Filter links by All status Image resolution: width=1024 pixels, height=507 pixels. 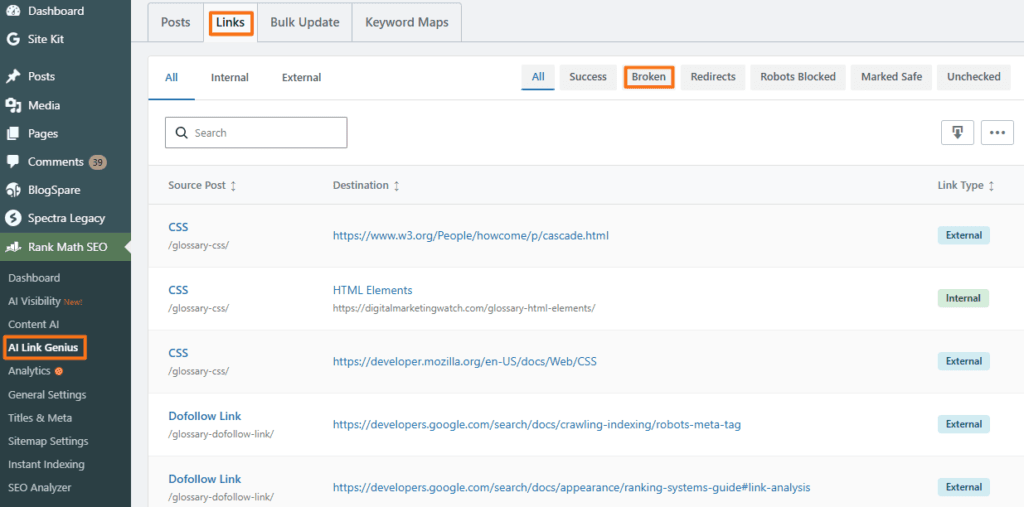click(x=537, y=76)
